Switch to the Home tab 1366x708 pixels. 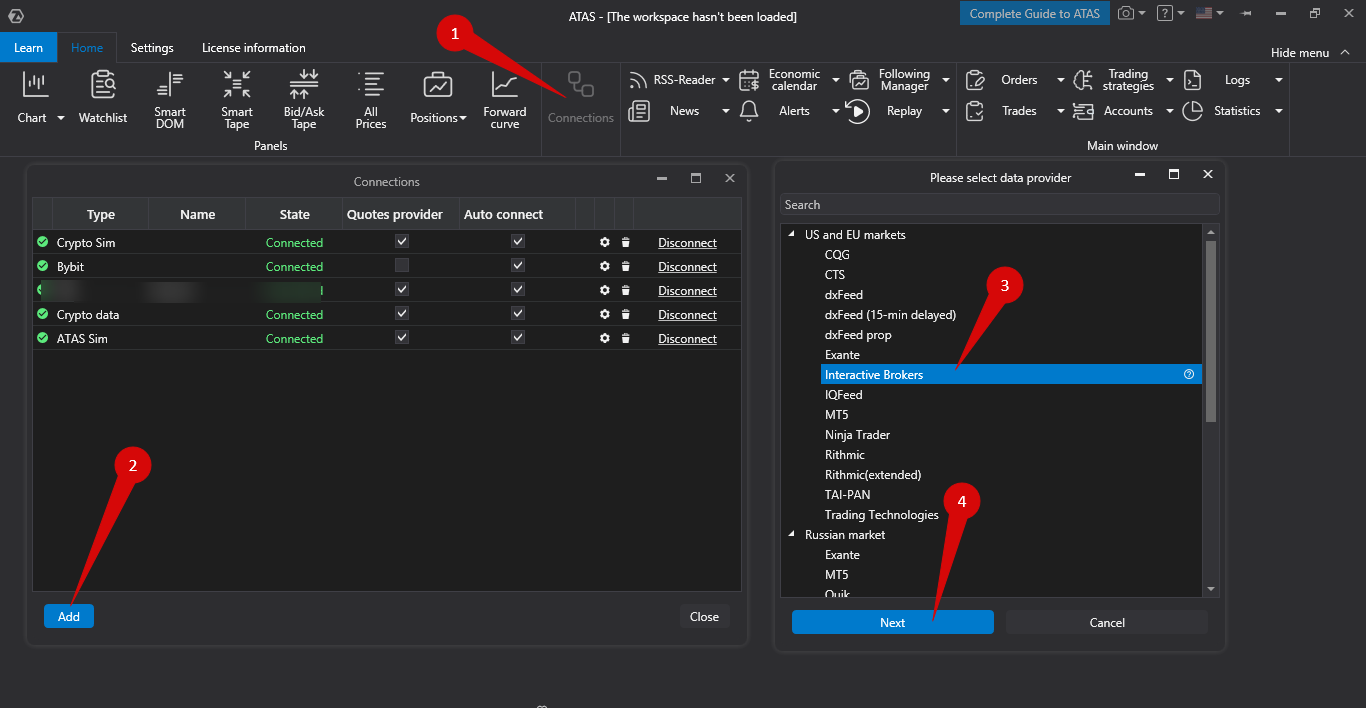click(x=87, y=48)
